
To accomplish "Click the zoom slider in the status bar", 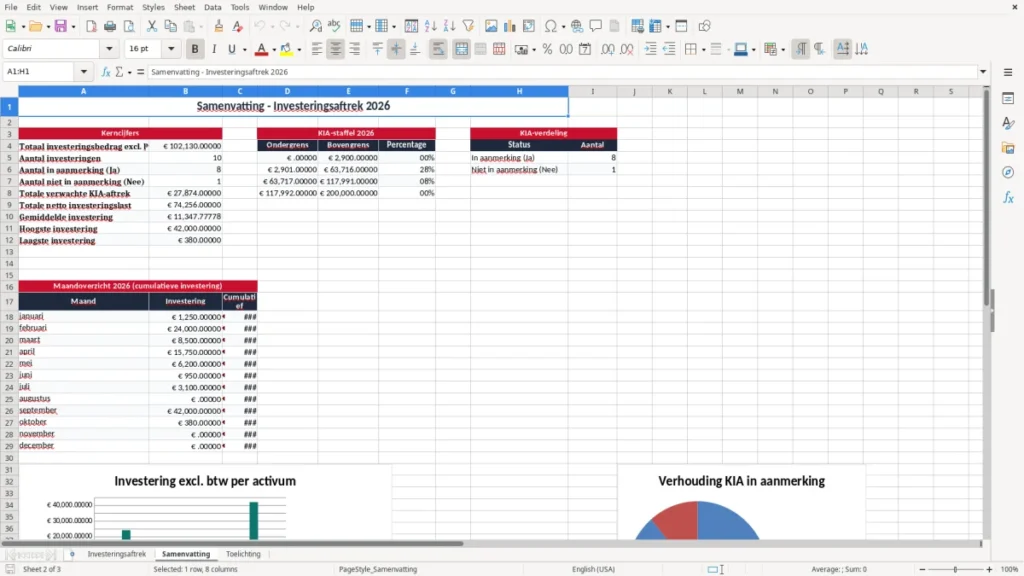I will pyautogui.click(x=955, y=569).
